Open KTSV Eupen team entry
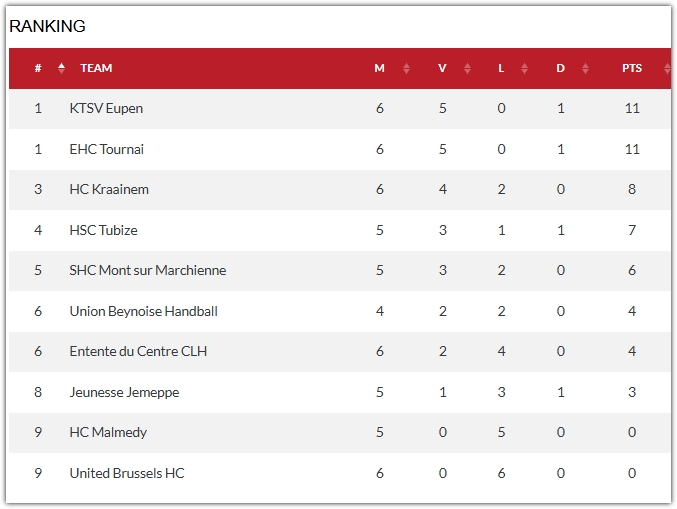 click(106, 108)
